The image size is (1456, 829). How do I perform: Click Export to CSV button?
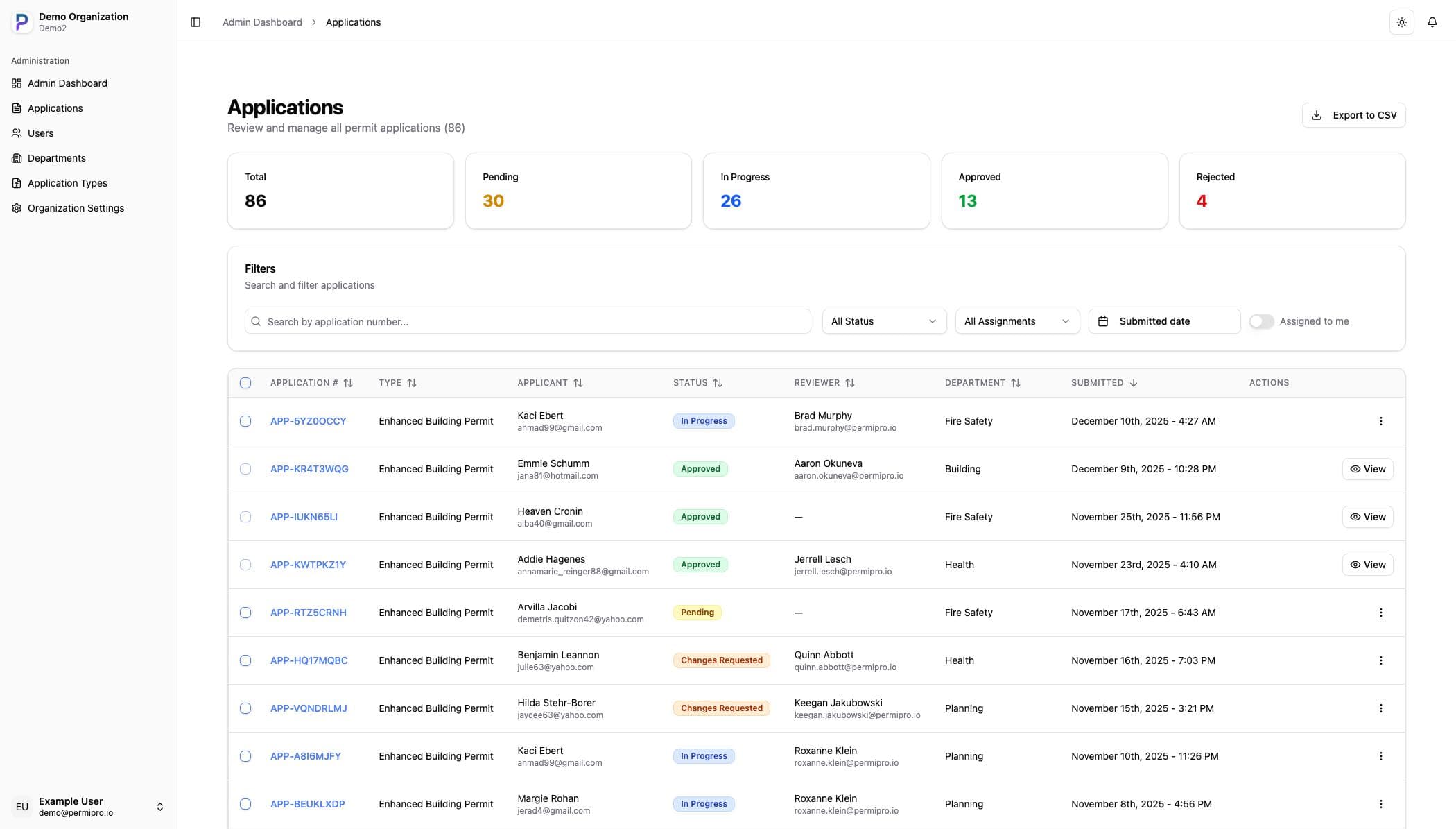point(1353,115)
